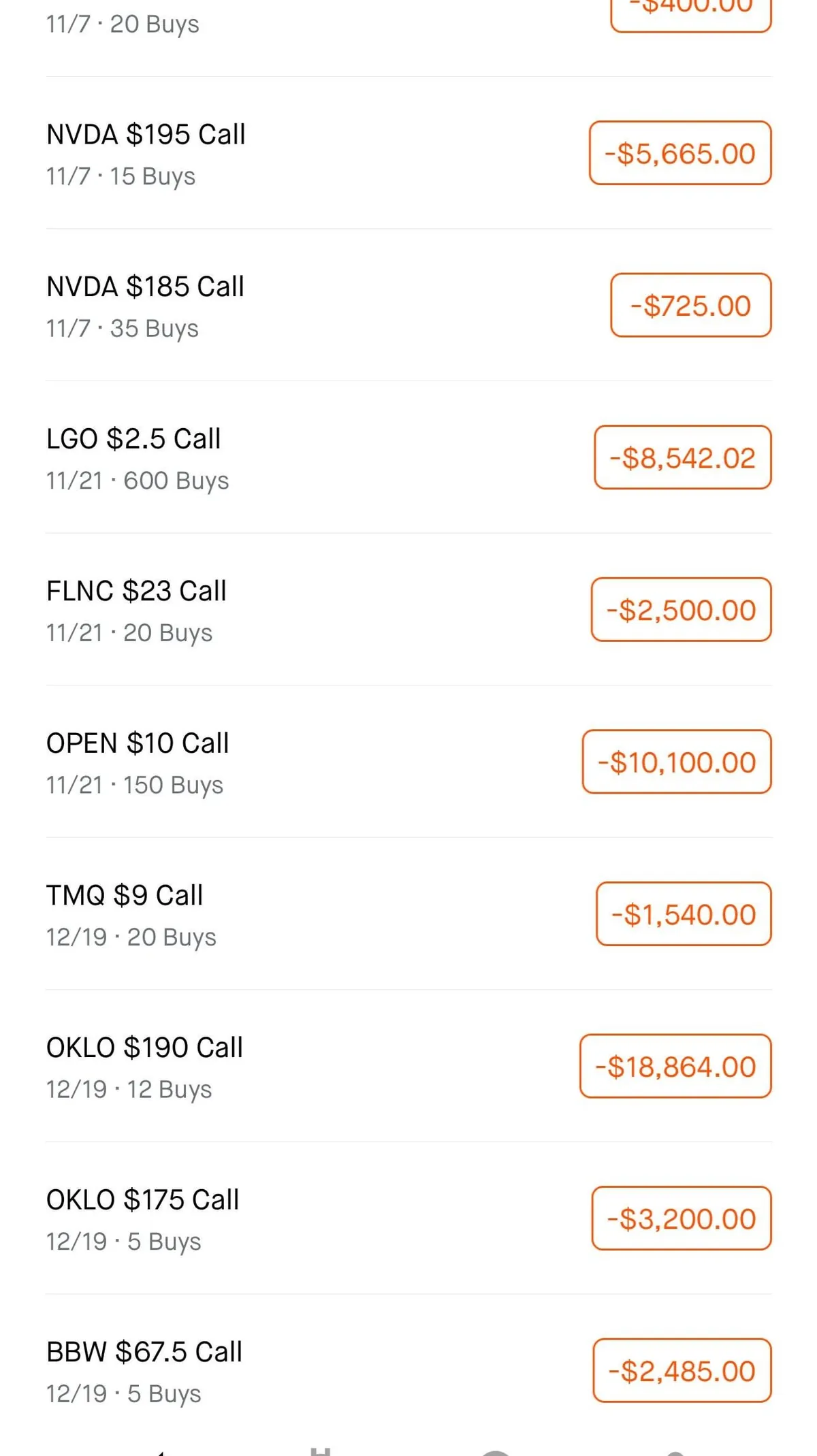Open the NVDA $185 Call position

(x=145, y=306)
